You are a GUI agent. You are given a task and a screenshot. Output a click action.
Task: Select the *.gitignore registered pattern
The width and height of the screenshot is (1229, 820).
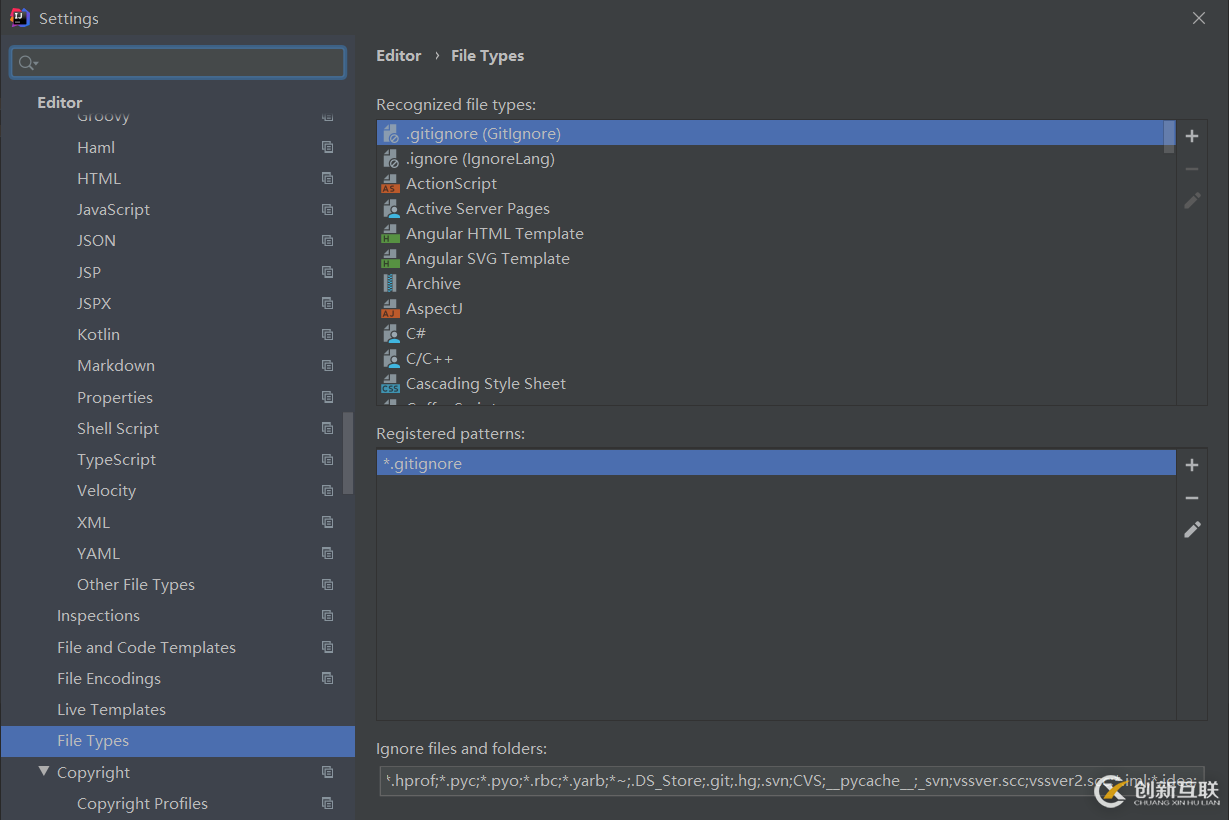coord(423,464)
